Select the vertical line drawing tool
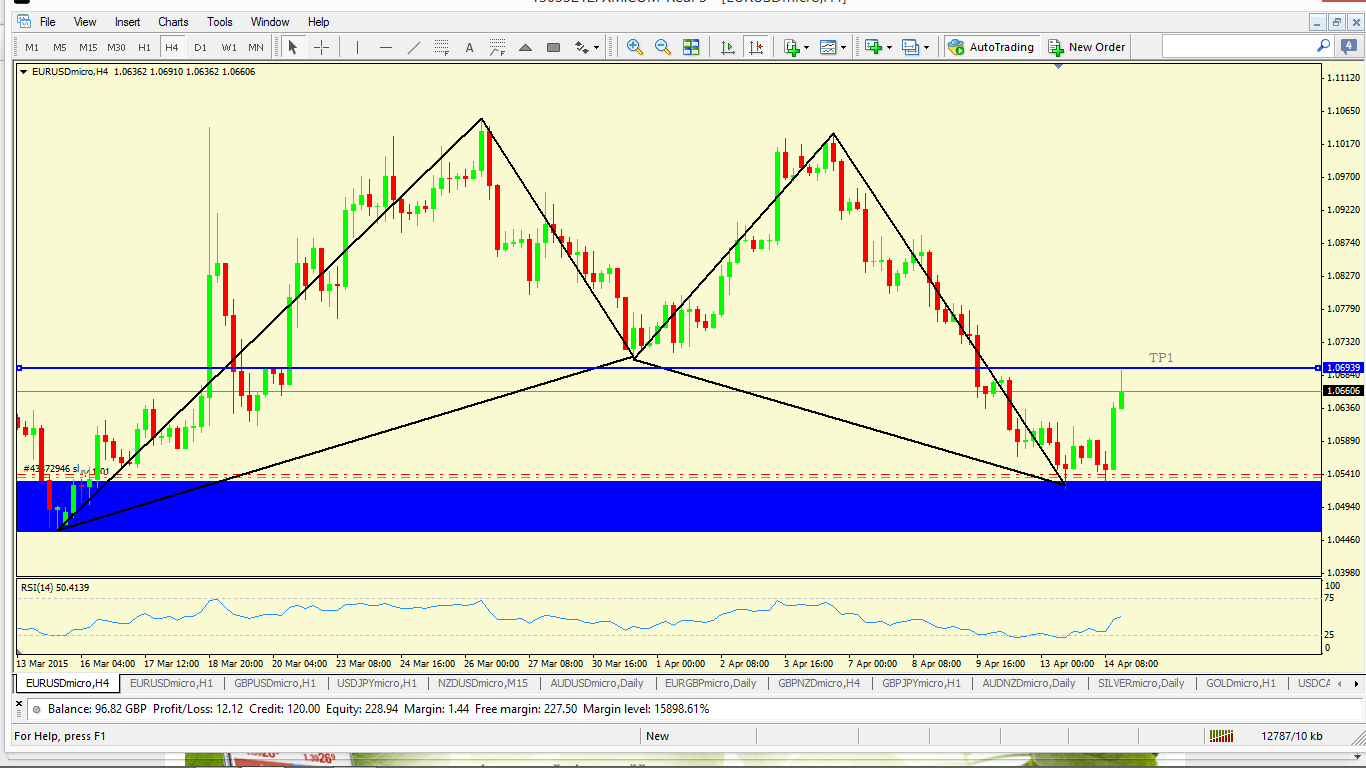The height and width of the screenshot is (768, 1366). tap(357, 47)
